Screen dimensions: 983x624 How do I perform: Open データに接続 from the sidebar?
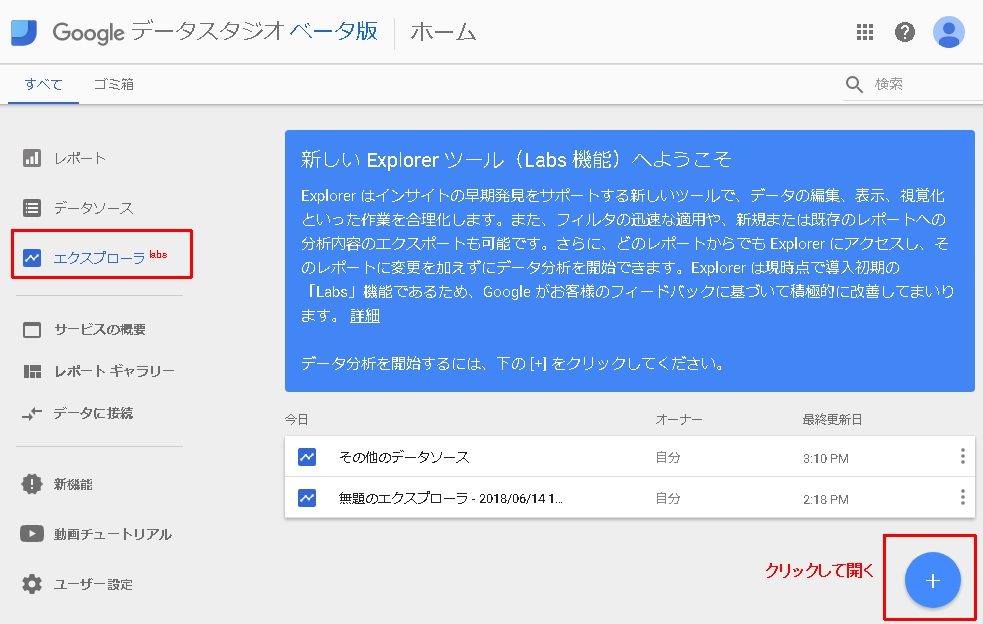click(x=93, y=413)
